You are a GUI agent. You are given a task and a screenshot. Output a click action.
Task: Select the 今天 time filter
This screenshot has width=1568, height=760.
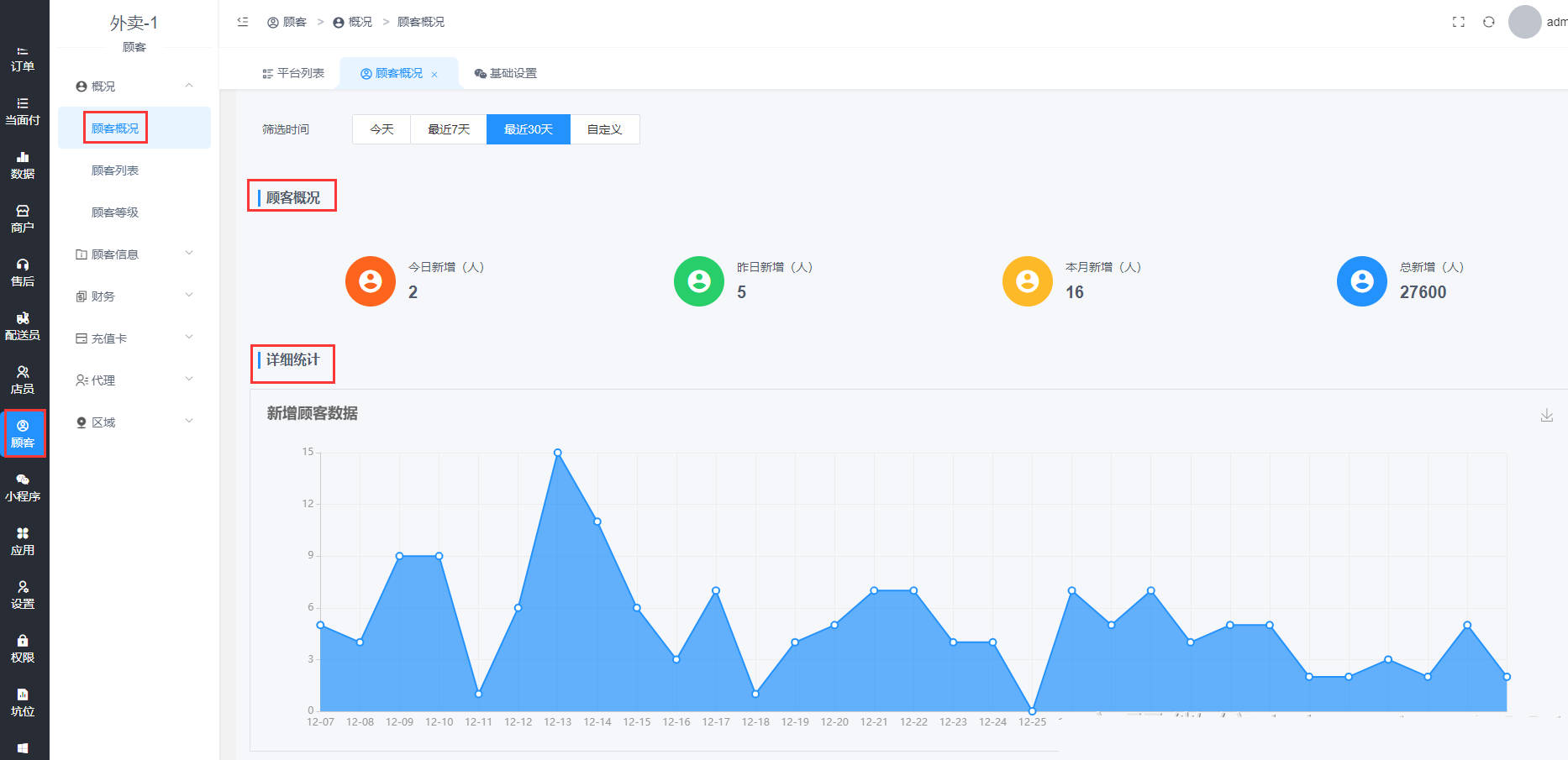381,129
